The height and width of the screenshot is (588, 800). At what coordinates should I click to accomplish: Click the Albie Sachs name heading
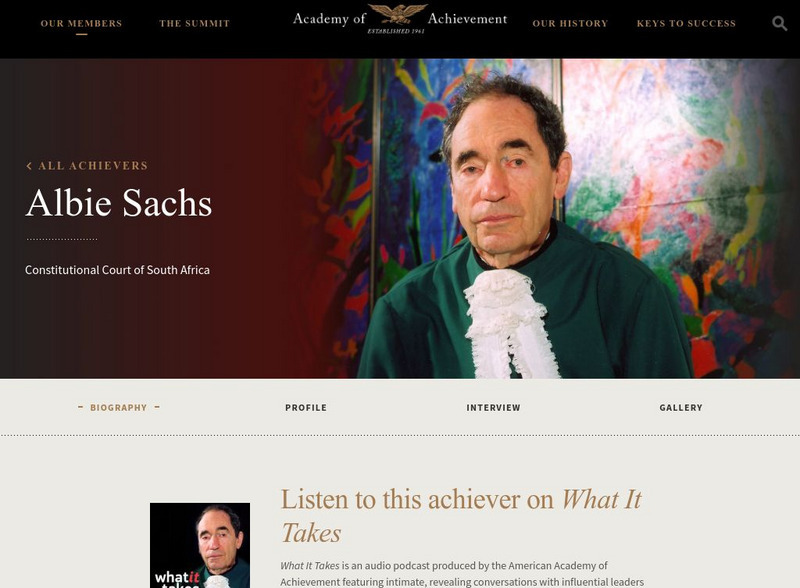tap(118, 203)
